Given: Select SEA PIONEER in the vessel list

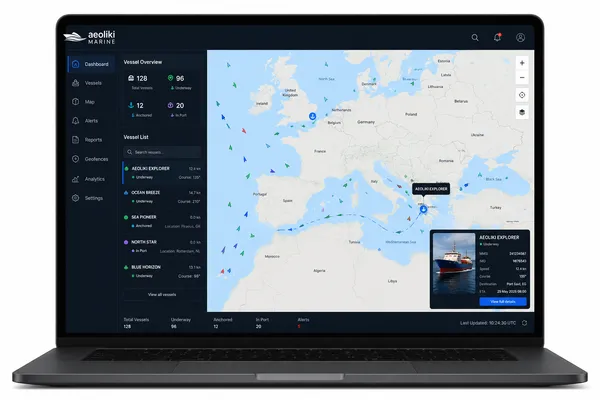Looking at the screenshot, I should click(162, 221).
